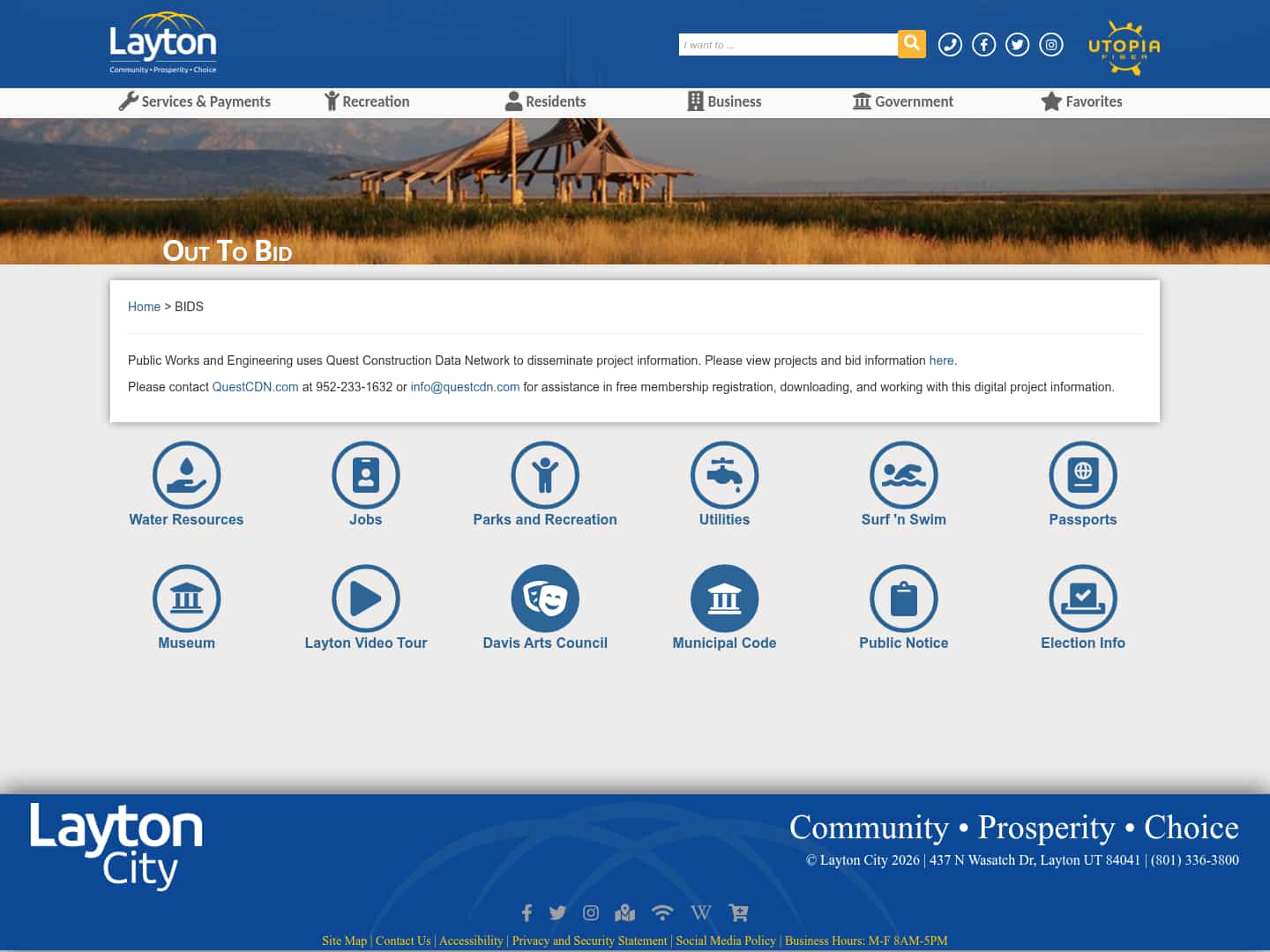1270x952 pixels.
Task: Click the Water Resources text label
Action: pos(186,519)
